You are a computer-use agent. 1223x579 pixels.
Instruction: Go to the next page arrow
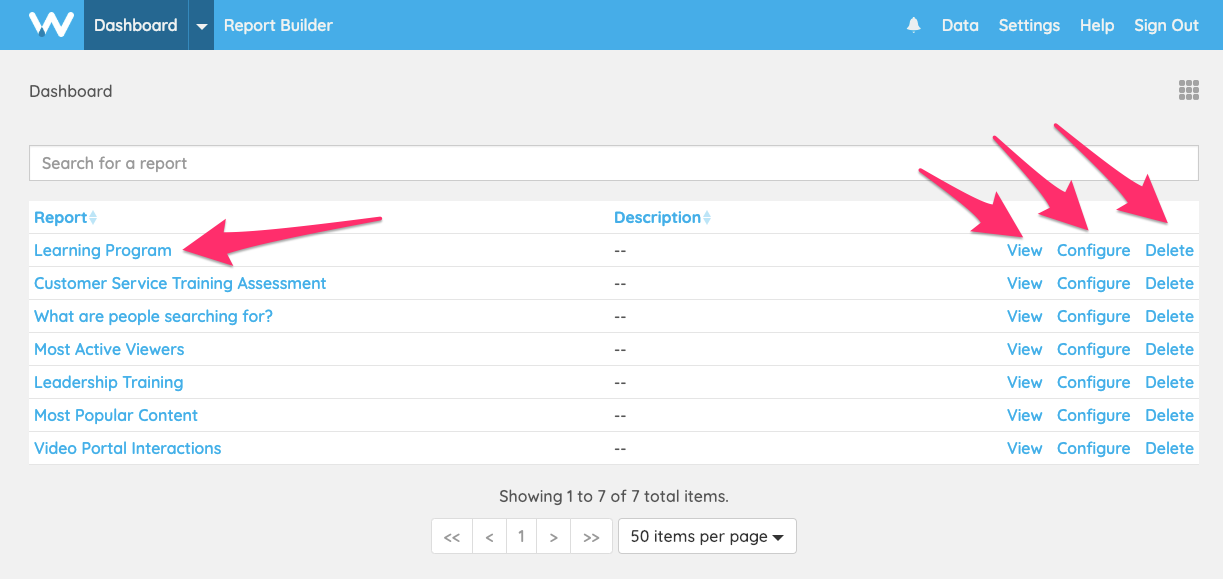(553, 536)
